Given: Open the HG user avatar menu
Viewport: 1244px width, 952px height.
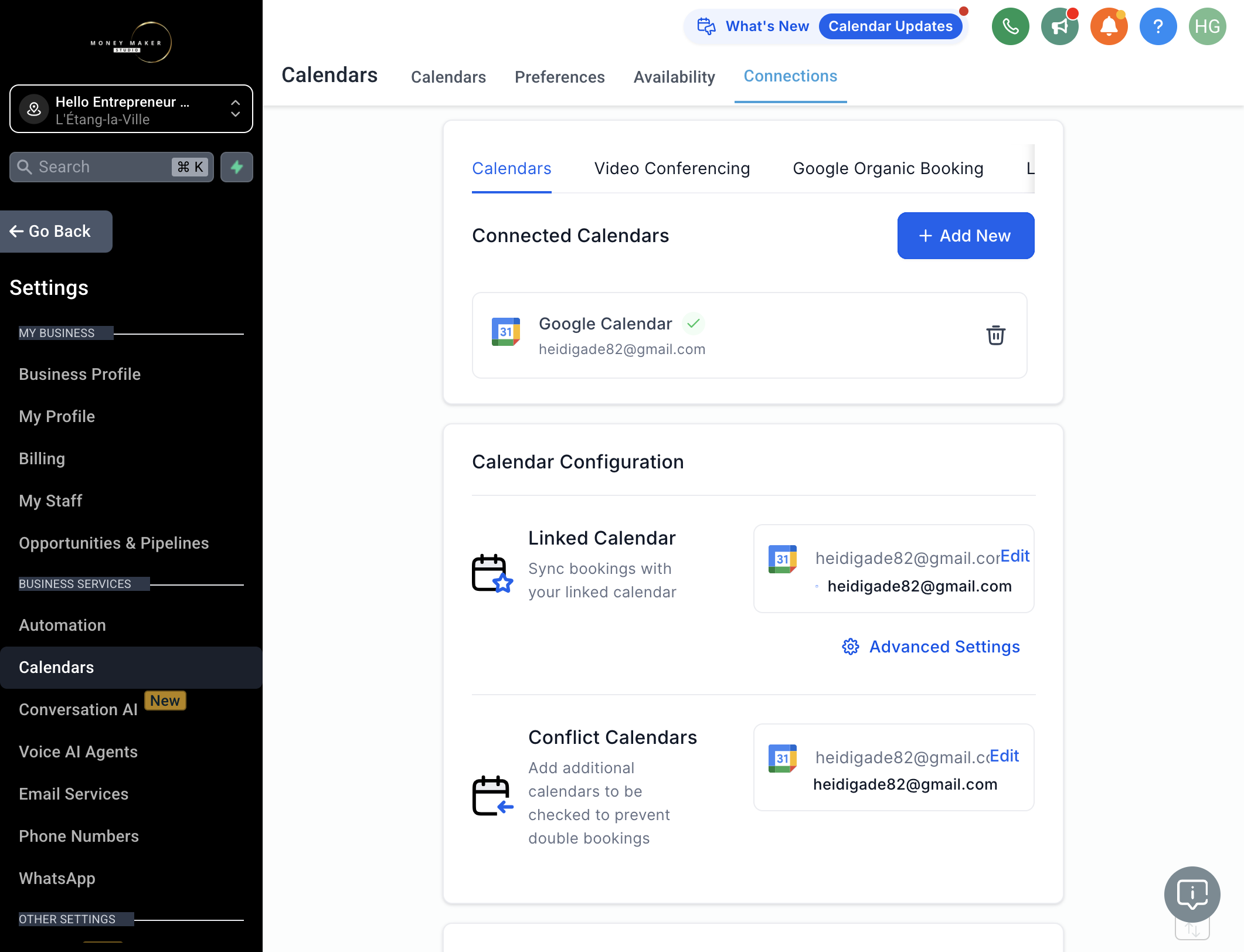Looking at the screenshot, I should coord(1207,26).
